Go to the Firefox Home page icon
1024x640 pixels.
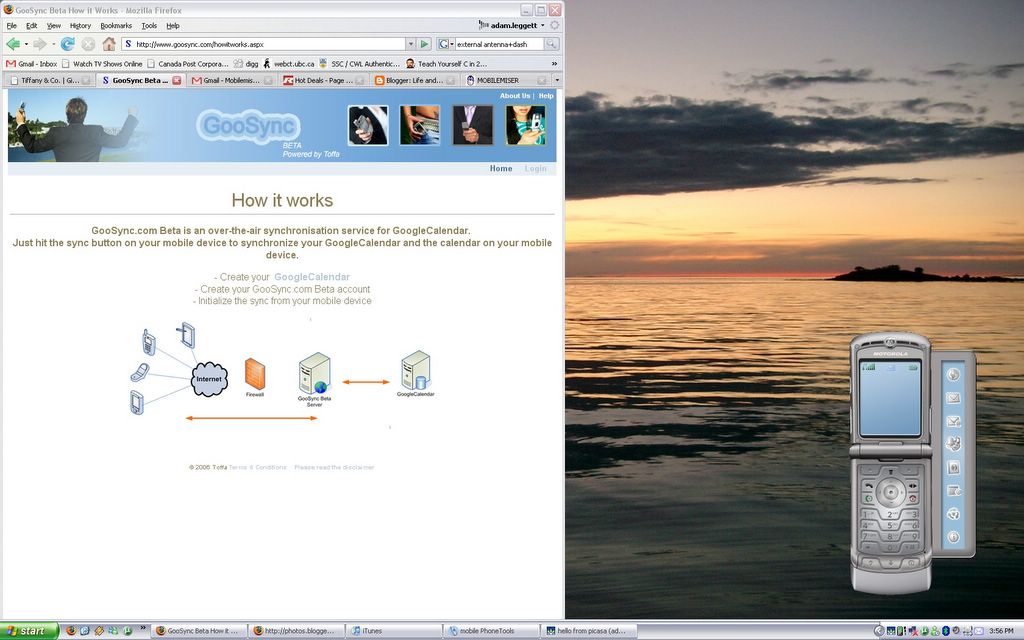tap(109, 44)
